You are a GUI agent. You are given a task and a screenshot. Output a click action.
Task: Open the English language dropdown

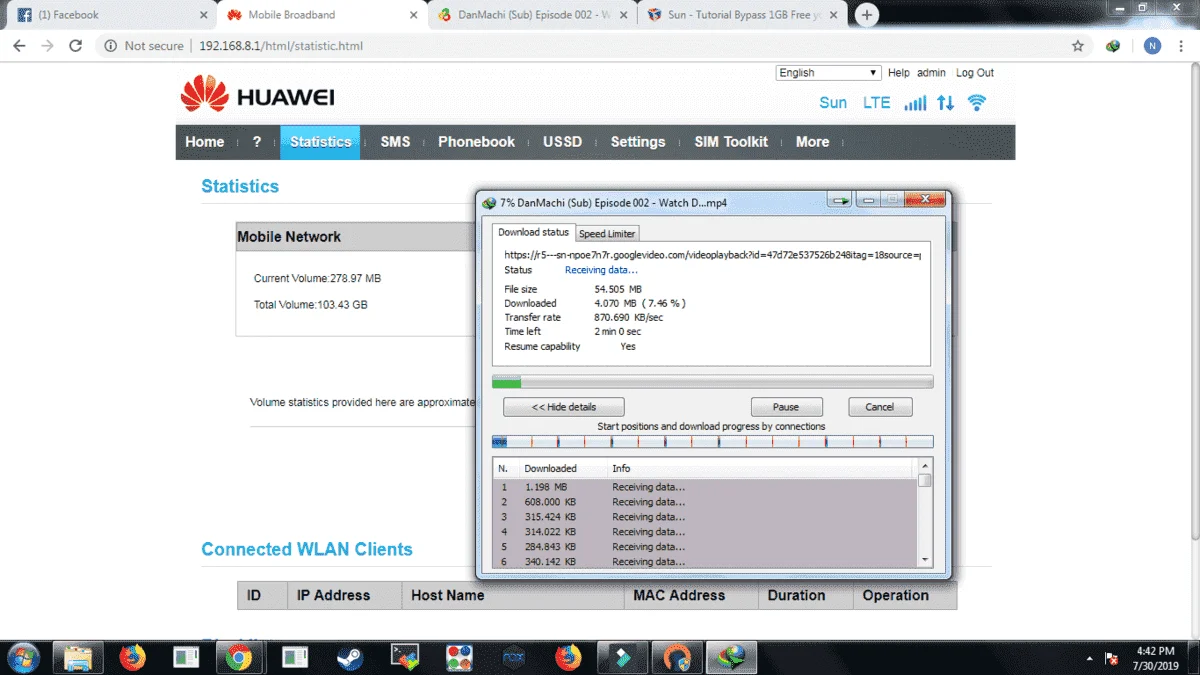(x=828, y=73)
